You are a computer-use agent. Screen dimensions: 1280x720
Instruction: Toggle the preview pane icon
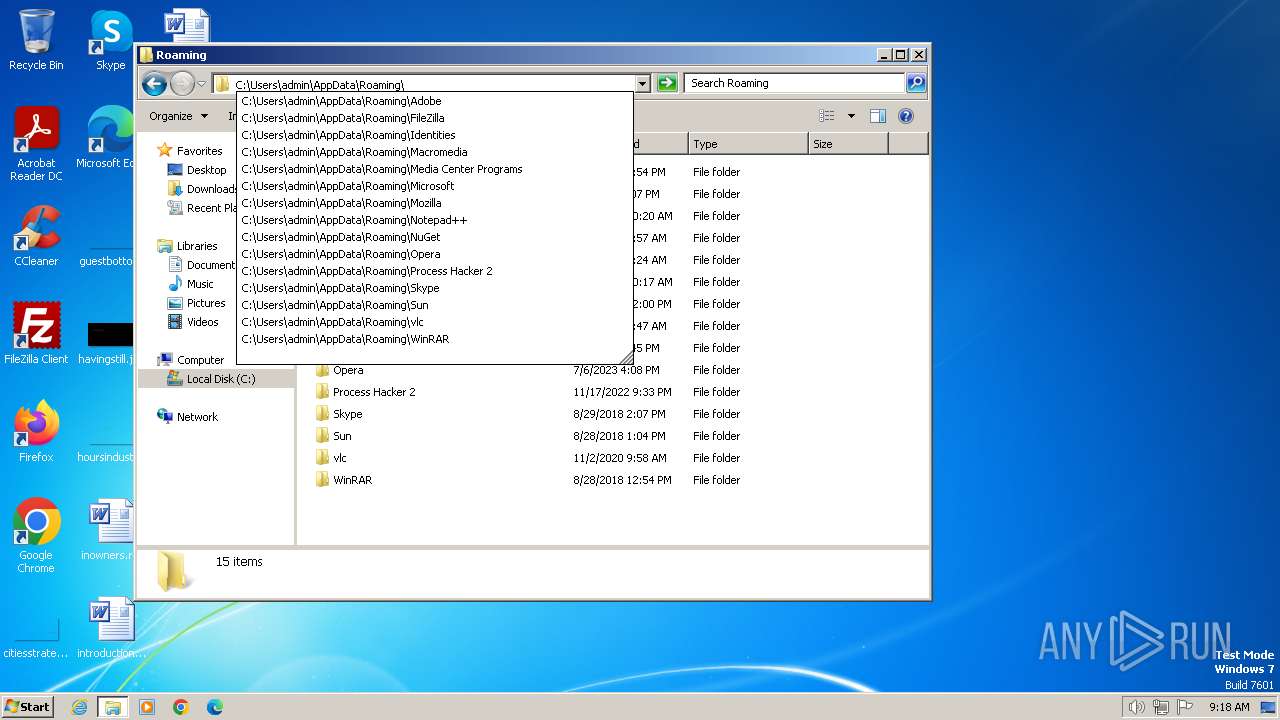(878, 116)
